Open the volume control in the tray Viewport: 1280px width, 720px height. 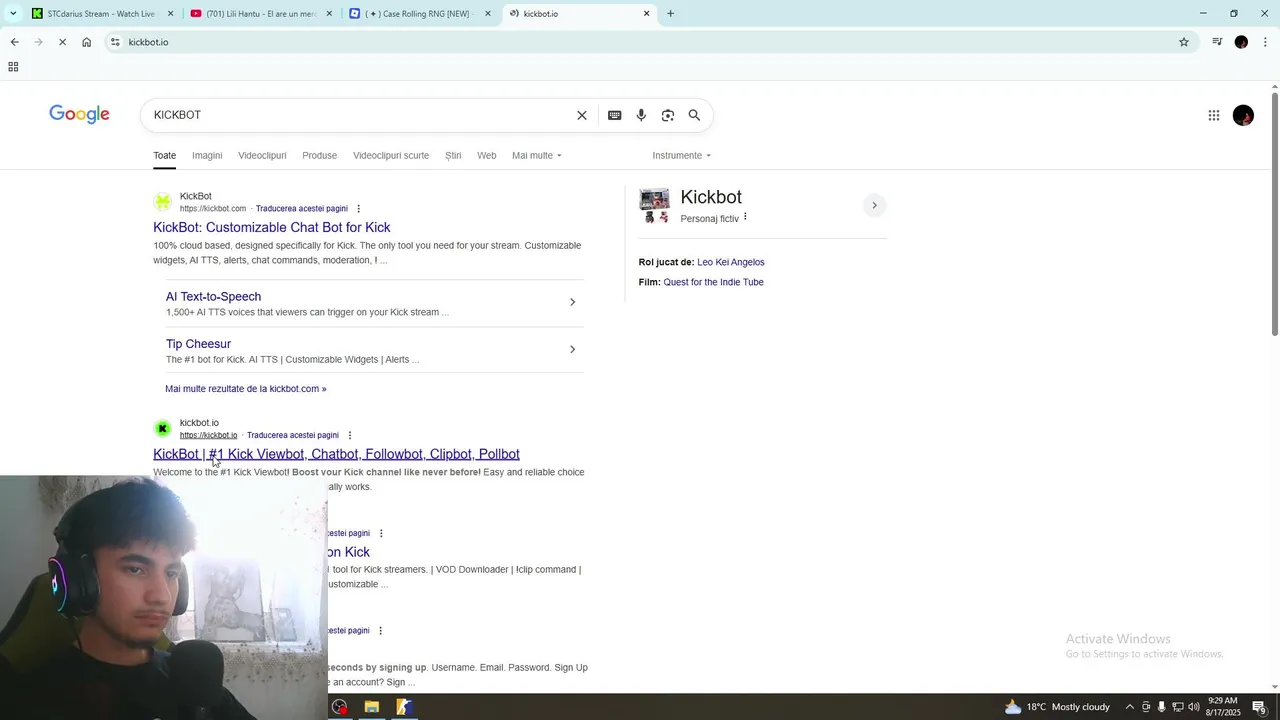point(1194,707)
